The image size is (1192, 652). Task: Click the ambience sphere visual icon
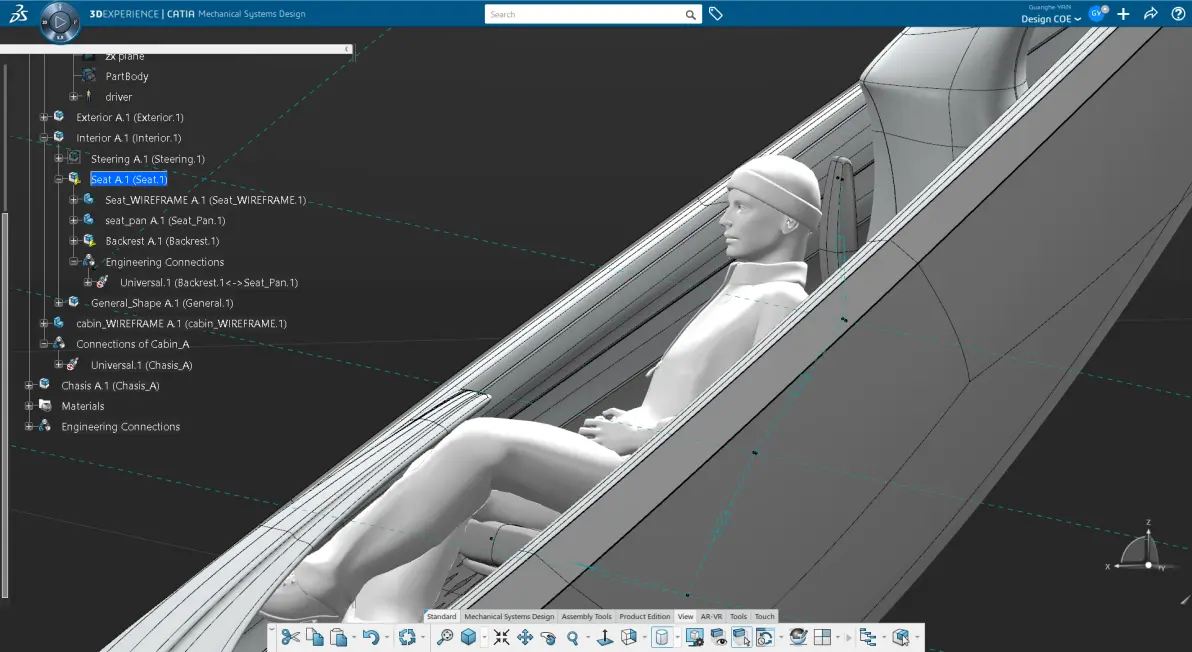pos(798,637)
